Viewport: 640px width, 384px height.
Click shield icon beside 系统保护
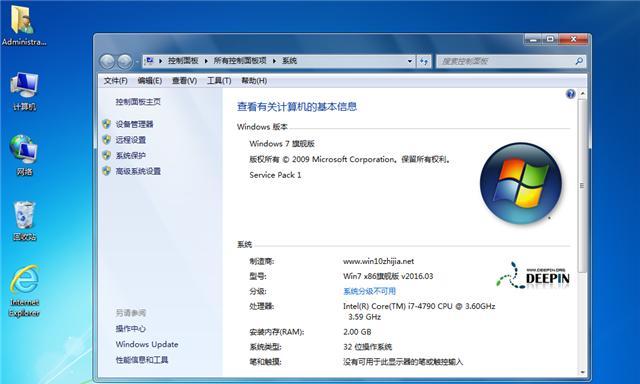pyautogui.click(x=107, y=155)
